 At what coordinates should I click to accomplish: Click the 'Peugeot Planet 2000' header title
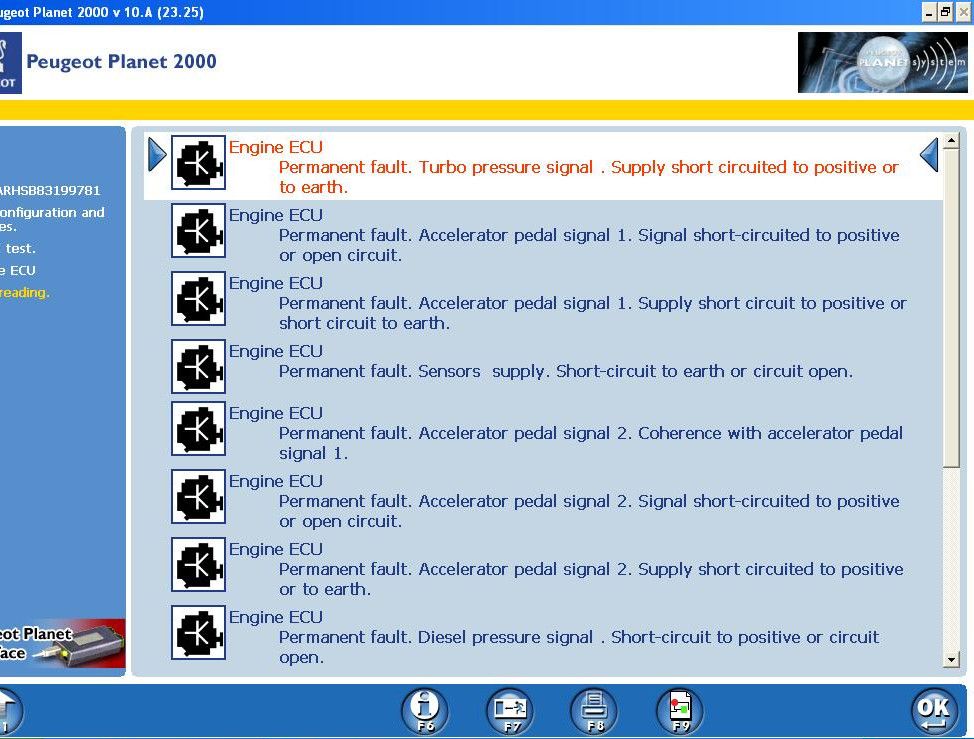tap(121, 61)
